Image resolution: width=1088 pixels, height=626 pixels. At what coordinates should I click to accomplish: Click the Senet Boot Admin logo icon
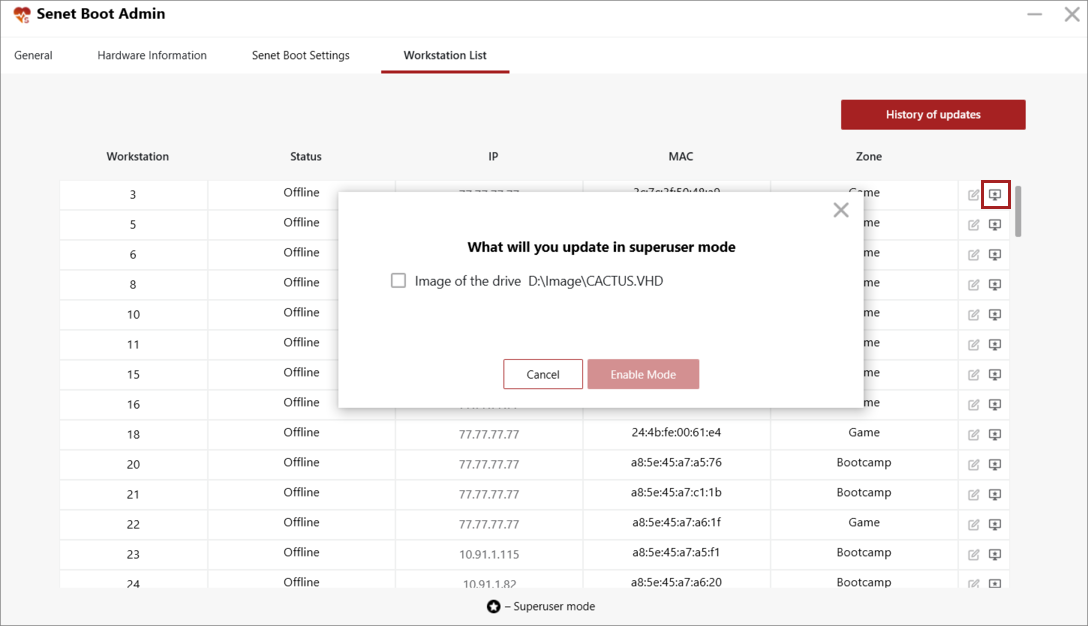(22, 15)
